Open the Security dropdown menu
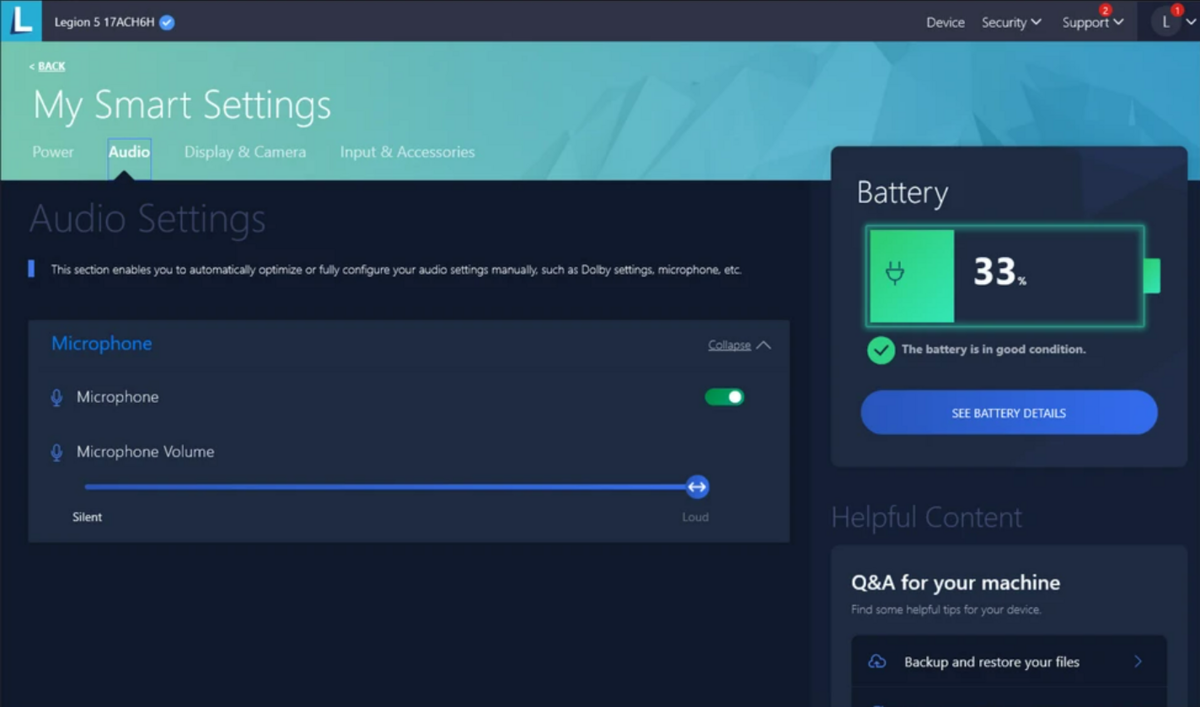The width and height of the screenshot is (1200, 707). click(1011, 22)
